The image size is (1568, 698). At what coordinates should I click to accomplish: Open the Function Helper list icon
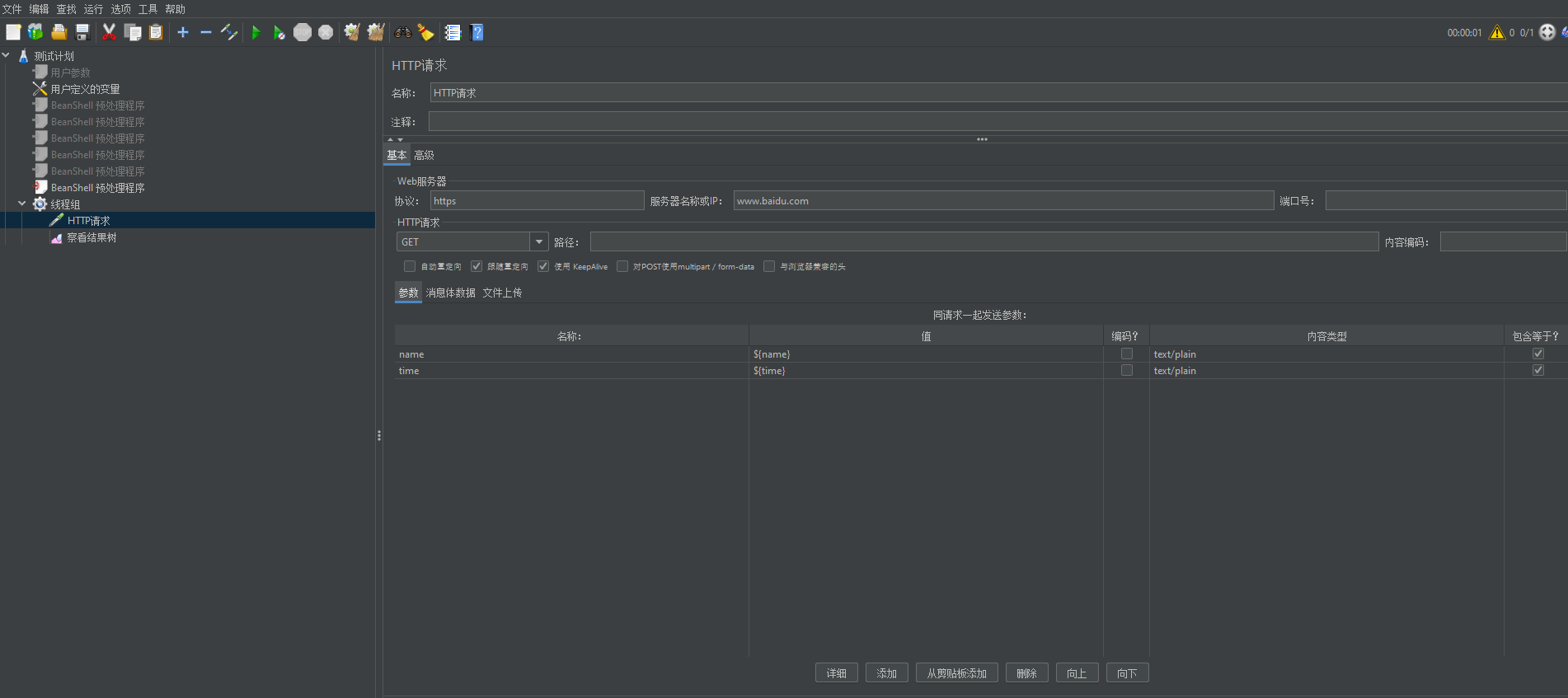click(453, 32)
